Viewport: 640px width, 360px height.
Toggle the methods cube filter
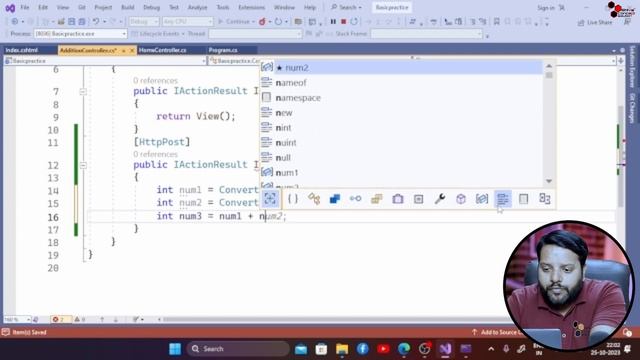(x=461, y=199)
